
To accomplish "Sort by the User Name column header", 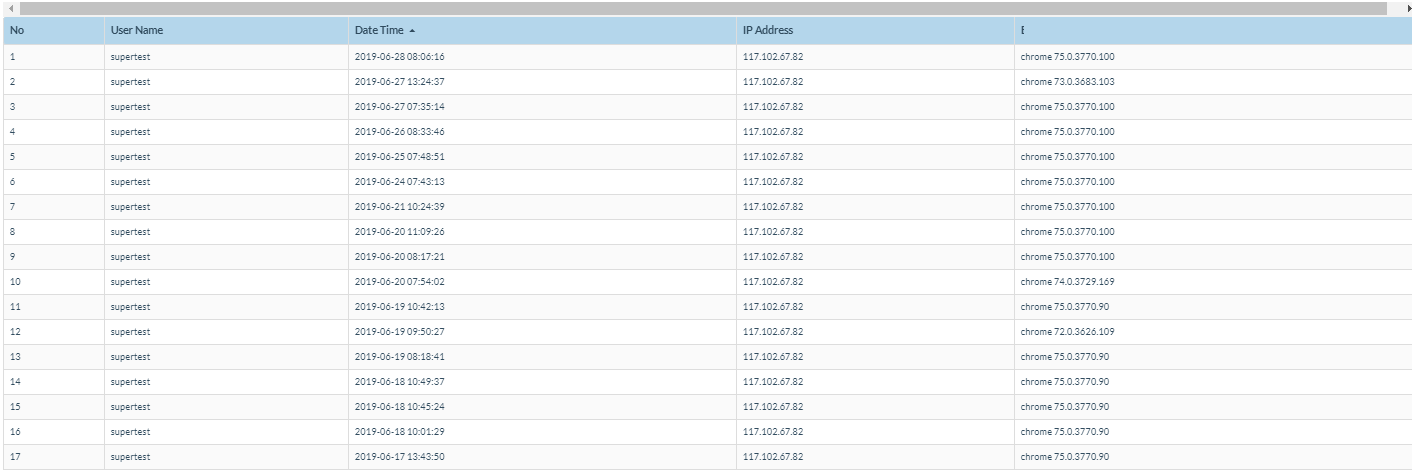I will coord(137,31).
